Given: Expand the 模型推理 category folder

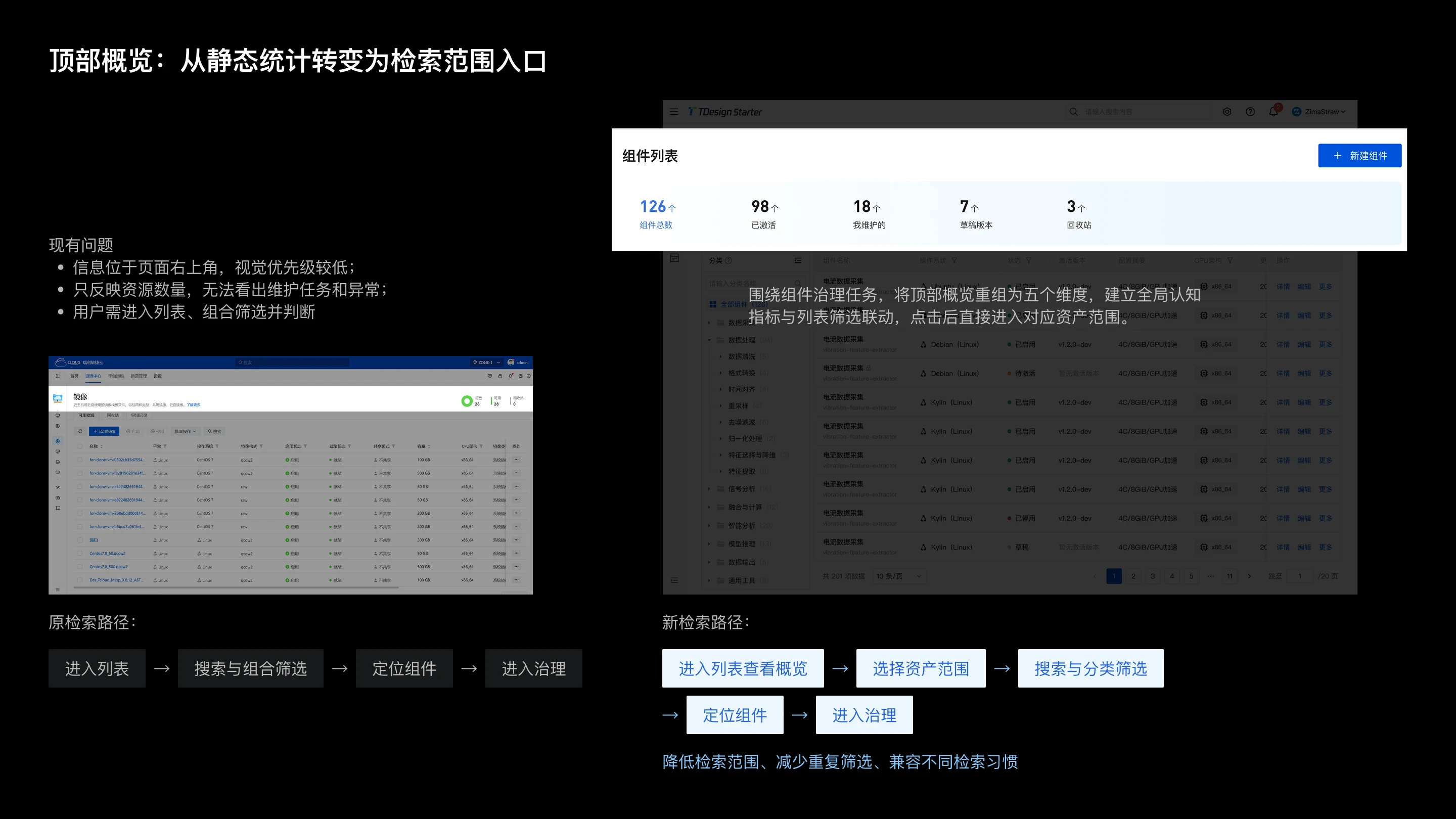Looking at the screenshot, I should click(709, 544).
